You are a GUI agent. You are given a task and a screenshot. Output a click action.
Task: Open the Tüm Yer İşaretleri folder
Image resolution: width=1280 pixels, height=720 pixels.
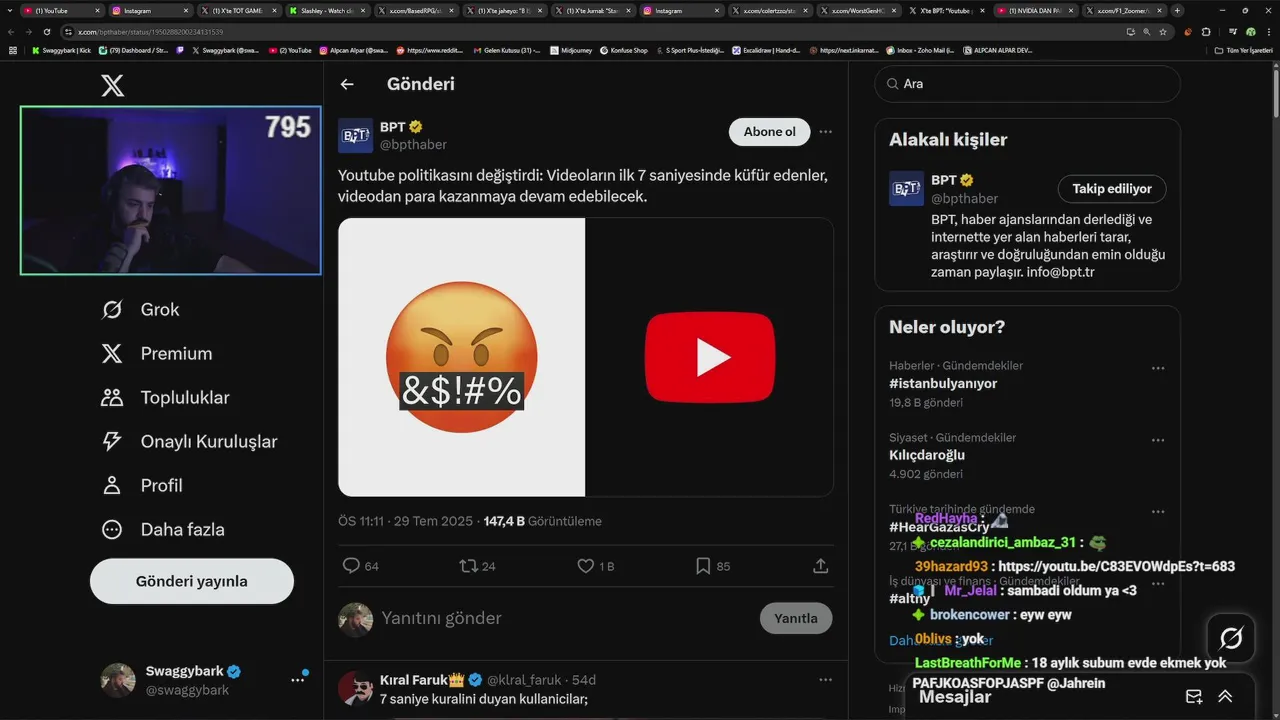coord(1243,50)
